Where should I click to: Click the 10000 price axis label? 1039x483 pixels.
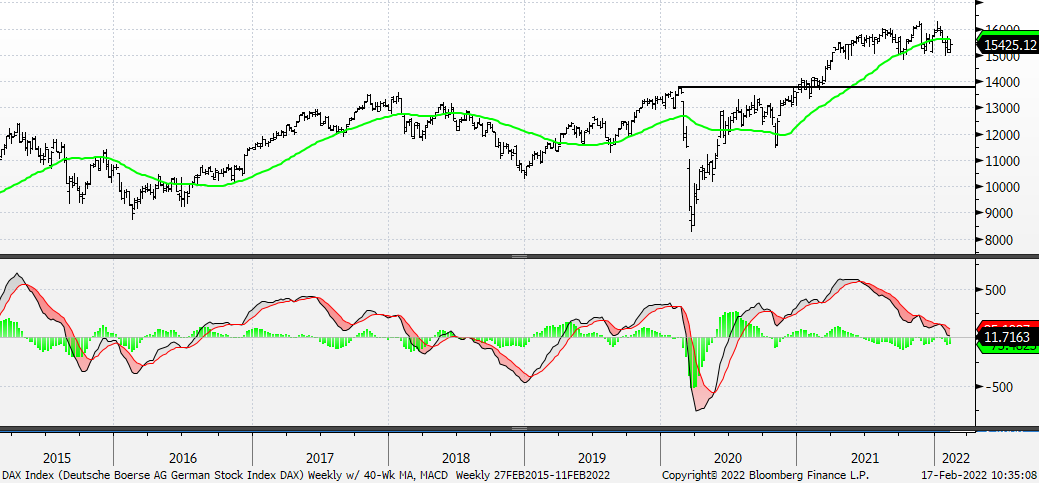tap(1001, 188)
